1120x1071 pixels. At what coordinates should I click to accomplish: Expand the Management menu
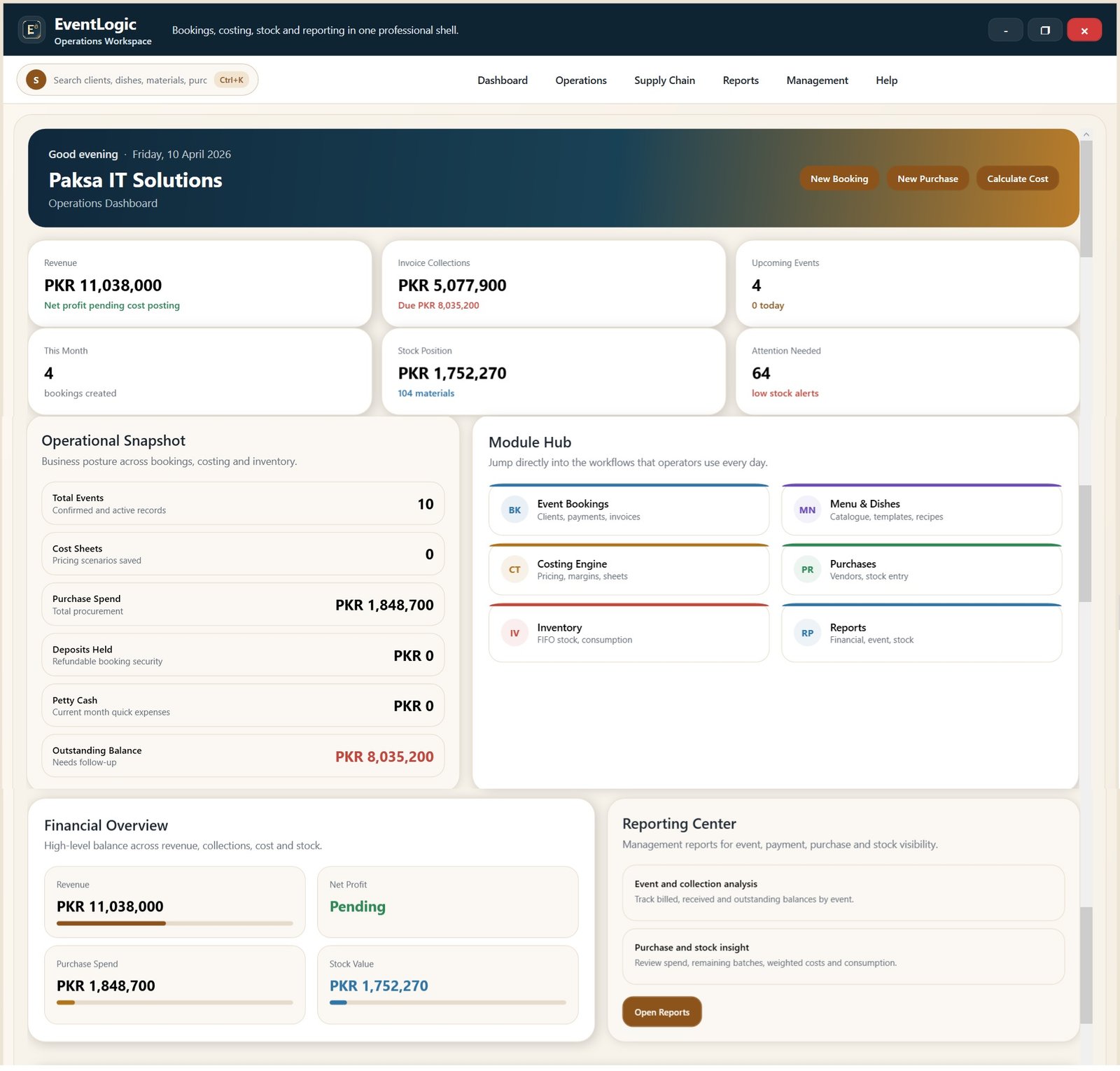[816, 80]
